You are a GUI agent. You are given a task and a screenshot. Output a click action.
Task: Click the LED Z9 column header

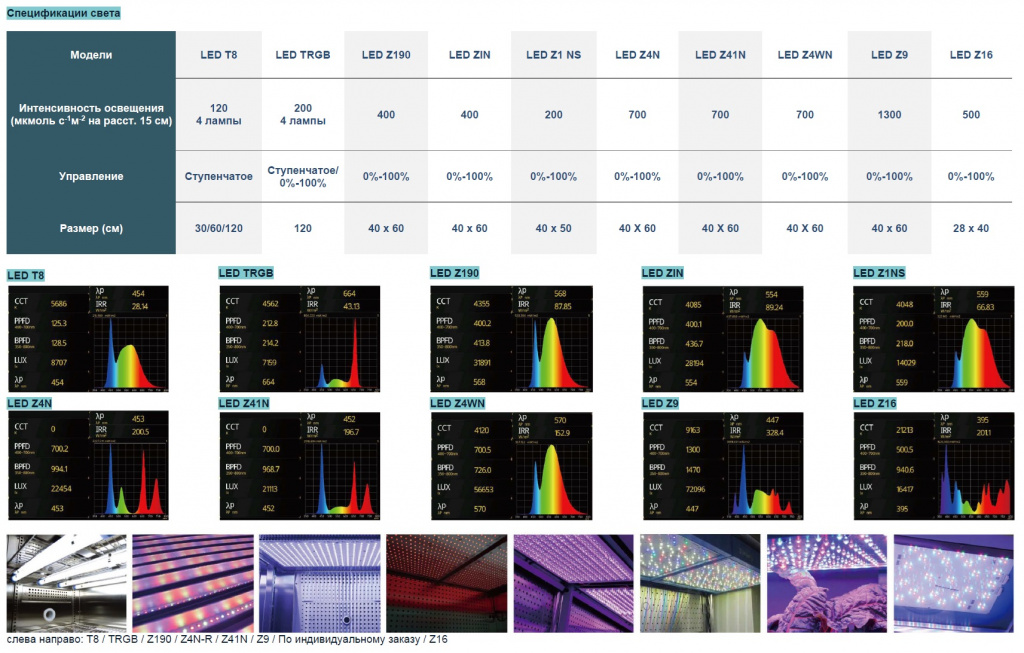(x=889, y=55)
